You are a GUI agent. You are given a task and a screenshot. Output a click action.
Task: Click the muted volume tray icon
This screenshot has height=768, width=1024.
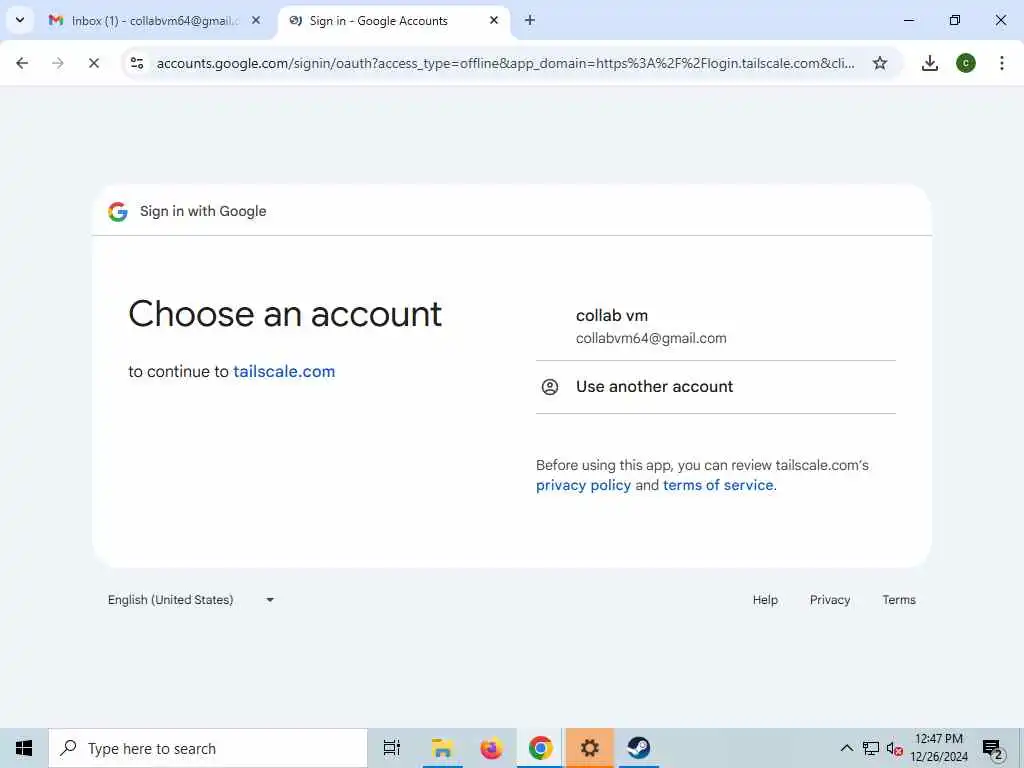894,748
